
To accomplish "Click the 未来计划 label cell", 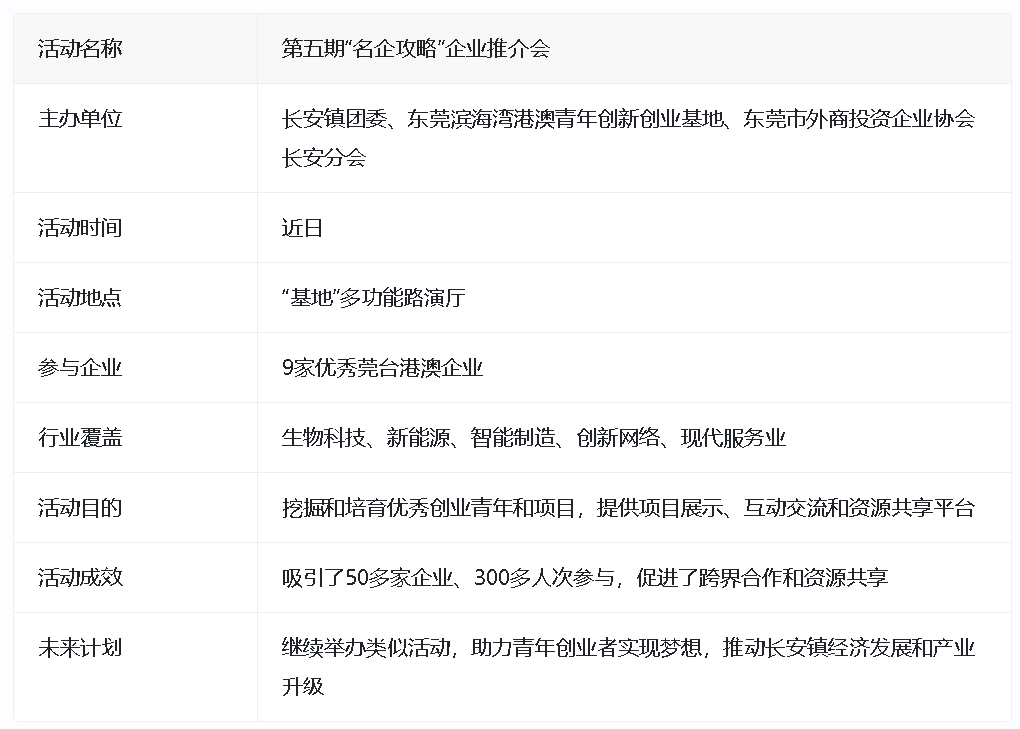I will [80, 648].
